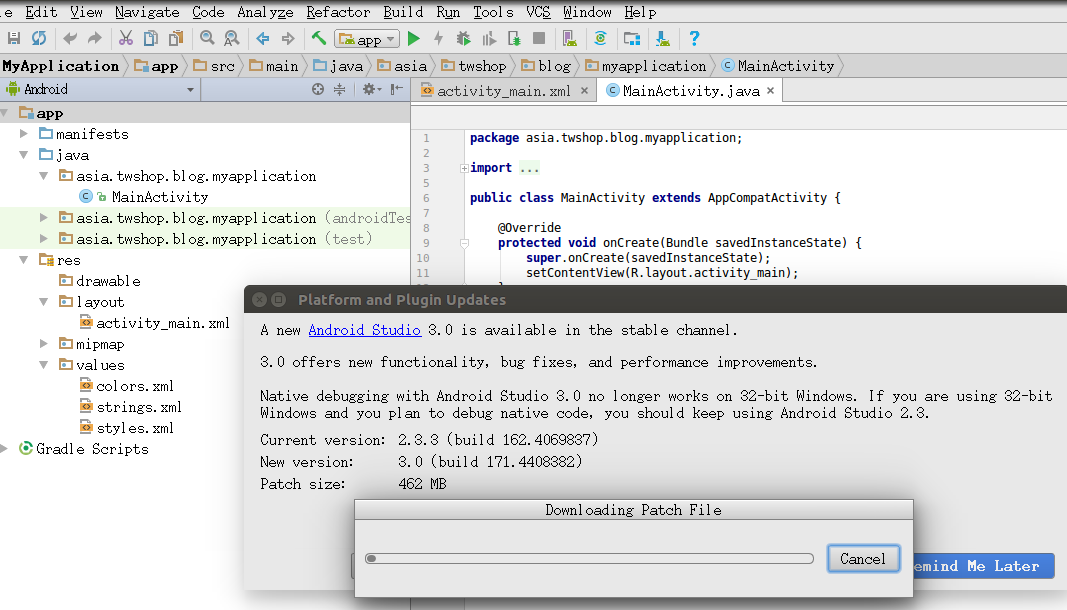Click the Copy icon in toolbar
The image size is (1067, 610).
[x=150, y=39]
